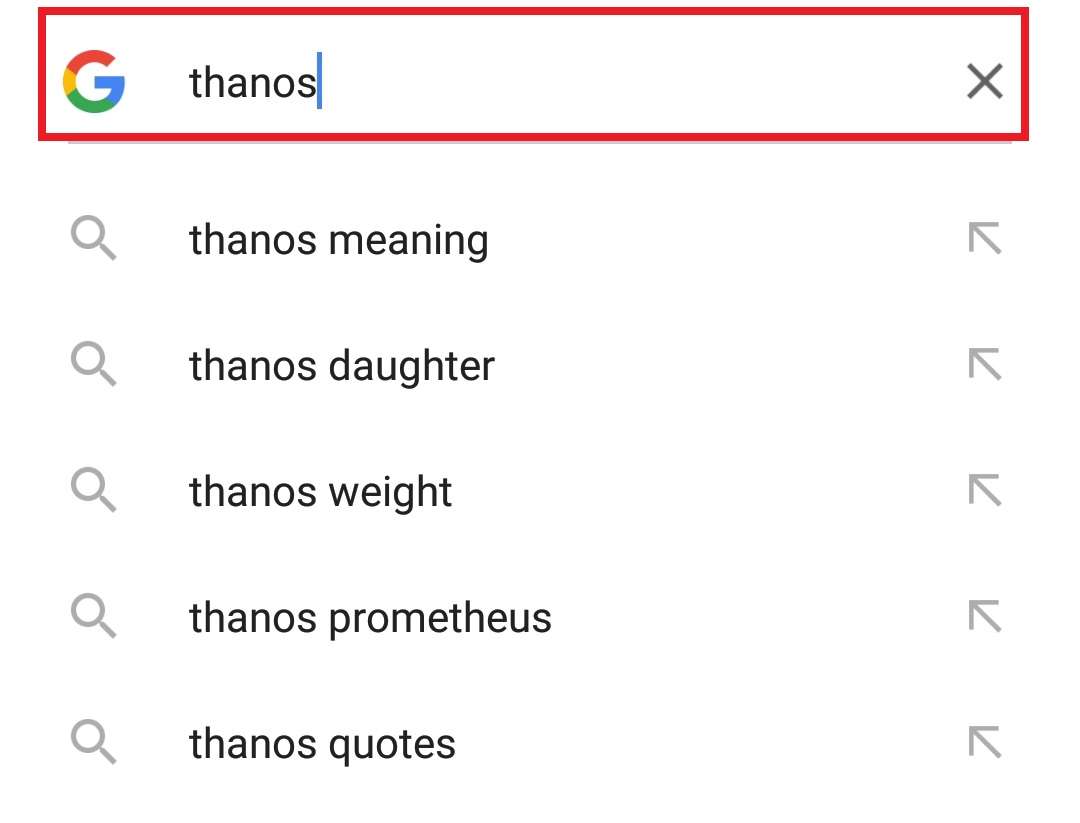Open the "thanos prometheus" suggestion
The image size is (1080, 823).
(370, 618)
